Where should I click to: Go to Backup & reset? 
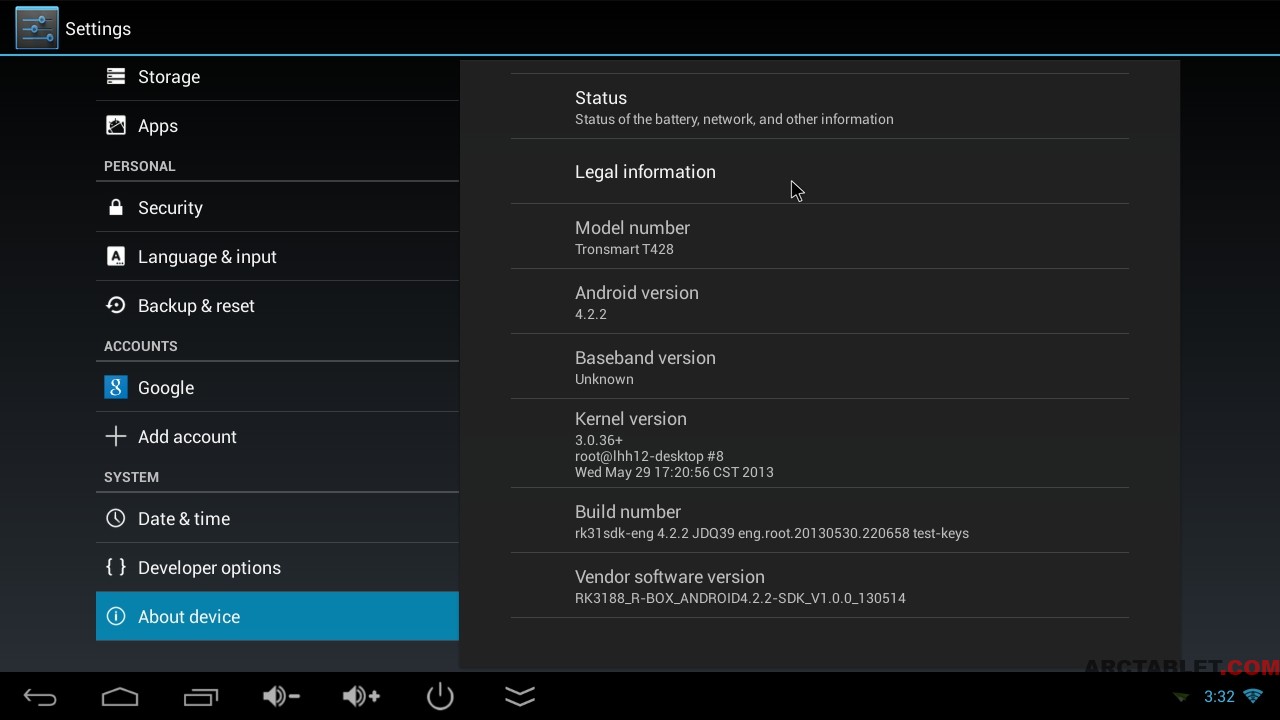click(196, 306)
